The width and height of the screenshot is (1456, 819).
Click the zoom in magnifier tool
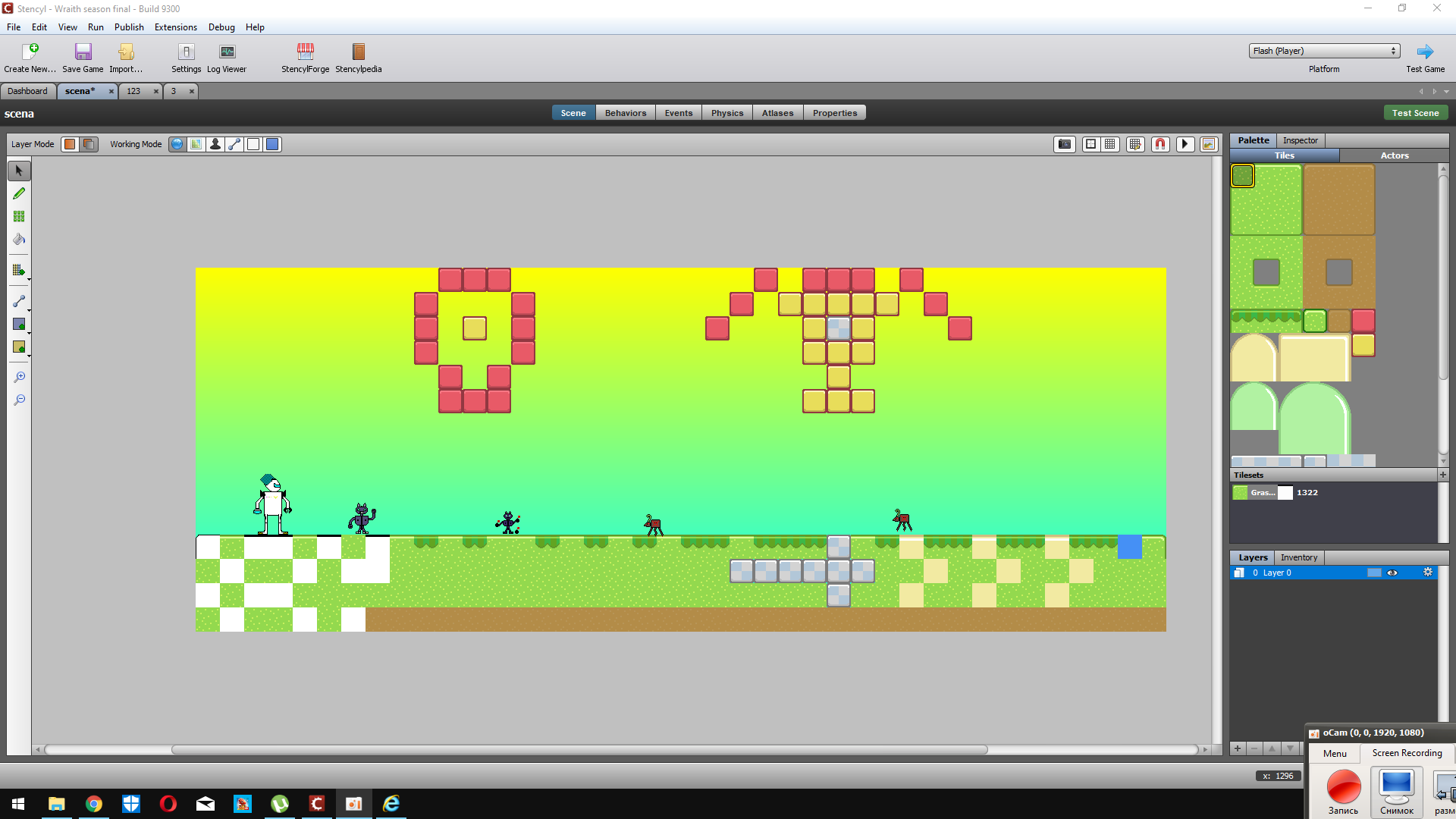point(19,377)
